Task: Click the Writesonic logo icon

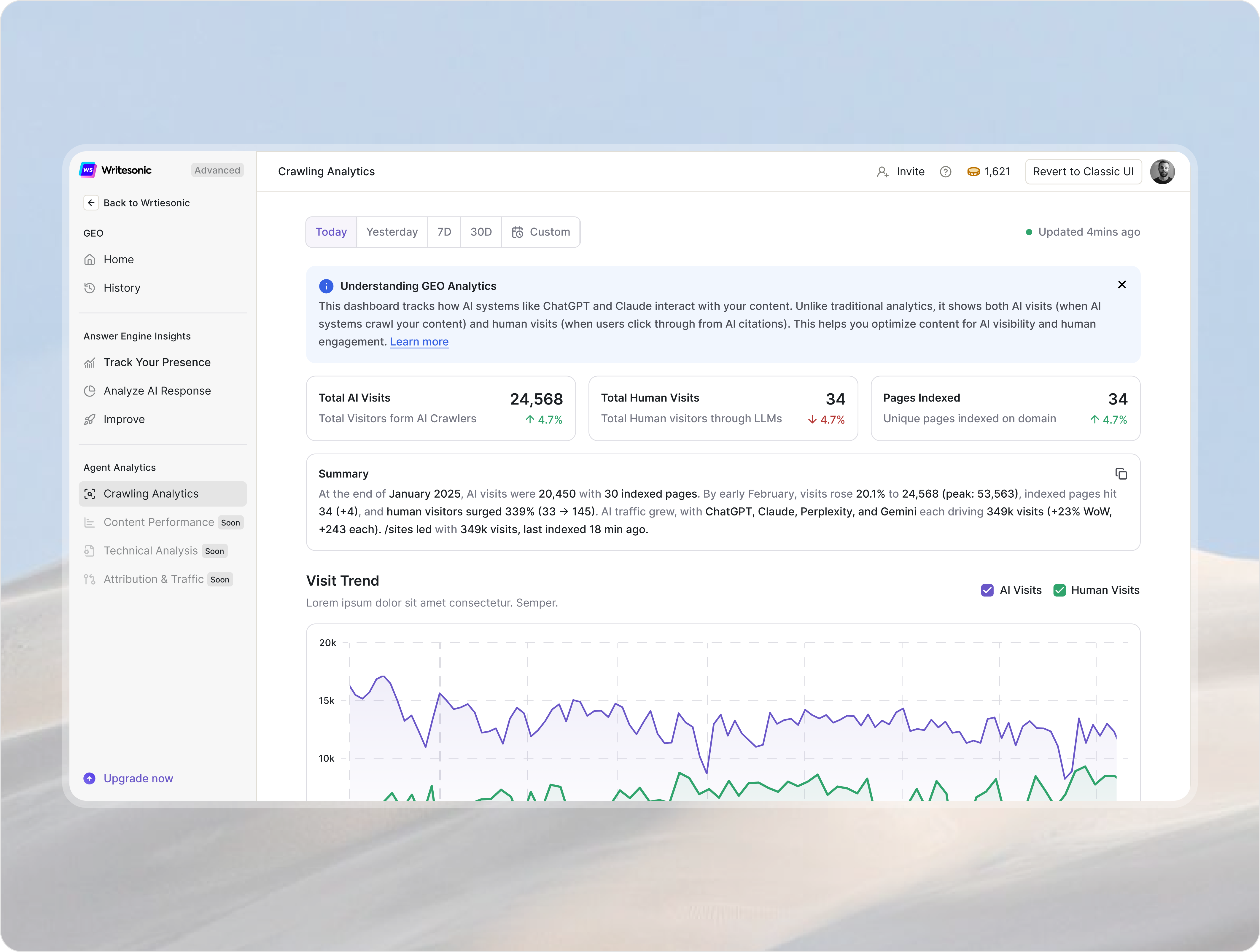Action: (88, 170)
